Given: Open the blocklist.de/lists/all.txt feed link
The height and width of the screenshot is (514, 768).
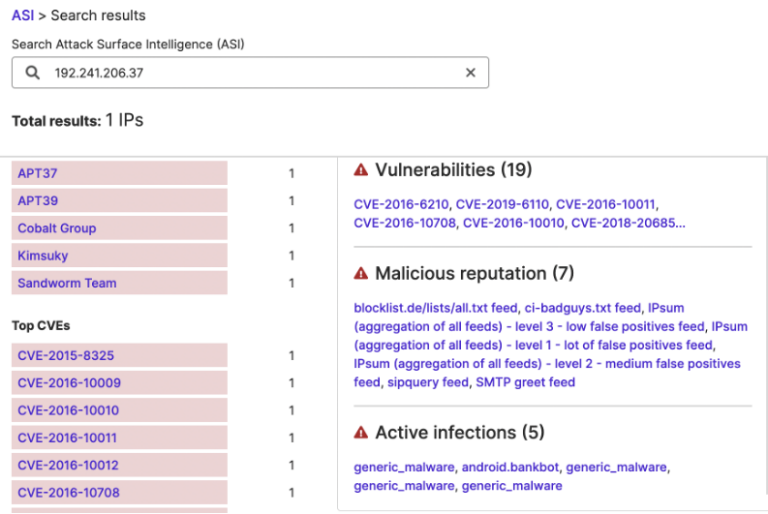Looking at the screenshot, I should pyautogui.click(x=435, y=308).
